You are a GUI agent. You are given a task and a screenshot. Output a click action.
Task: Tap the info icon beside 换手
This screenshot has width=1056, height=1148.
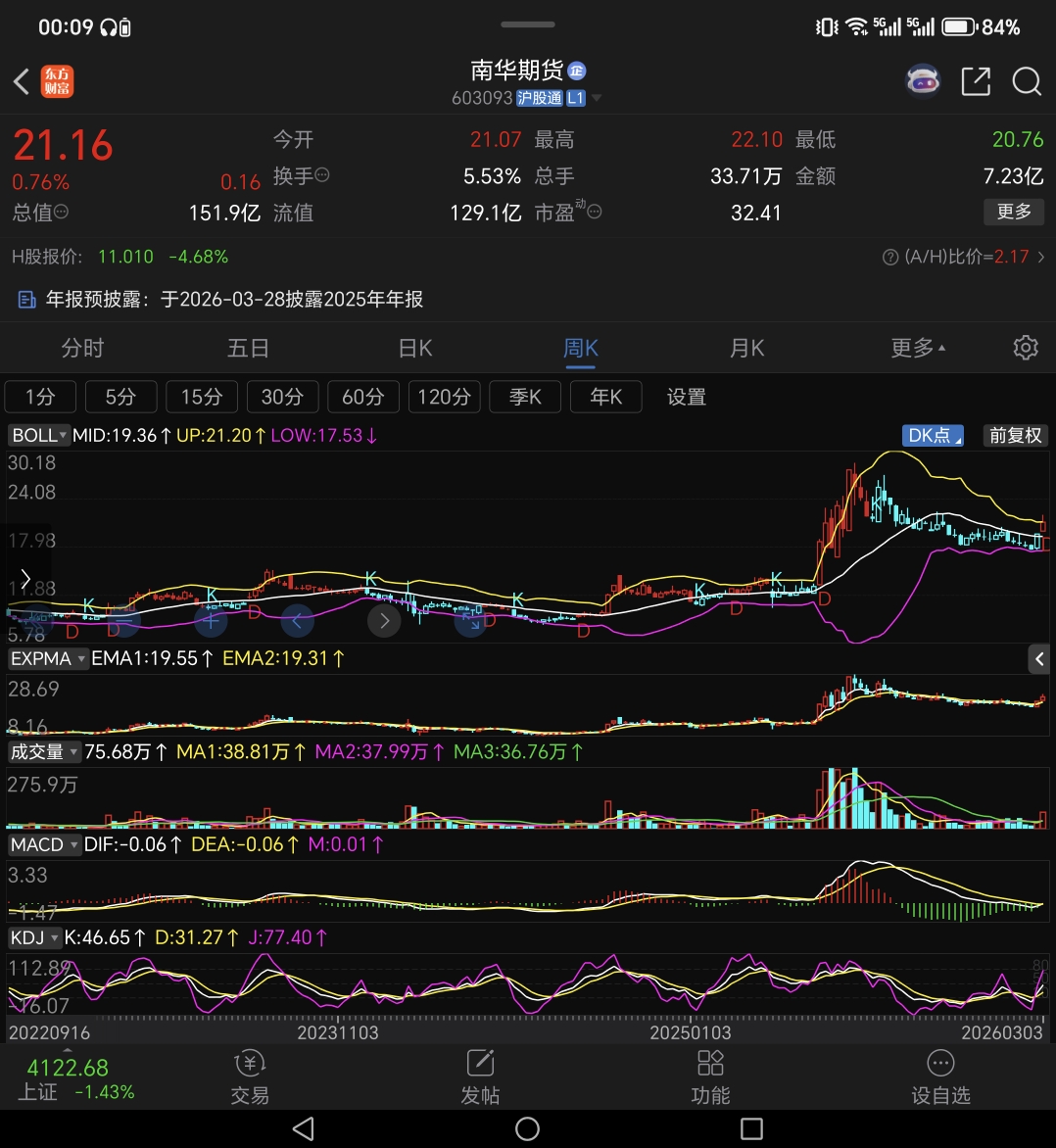pos(322,175)
